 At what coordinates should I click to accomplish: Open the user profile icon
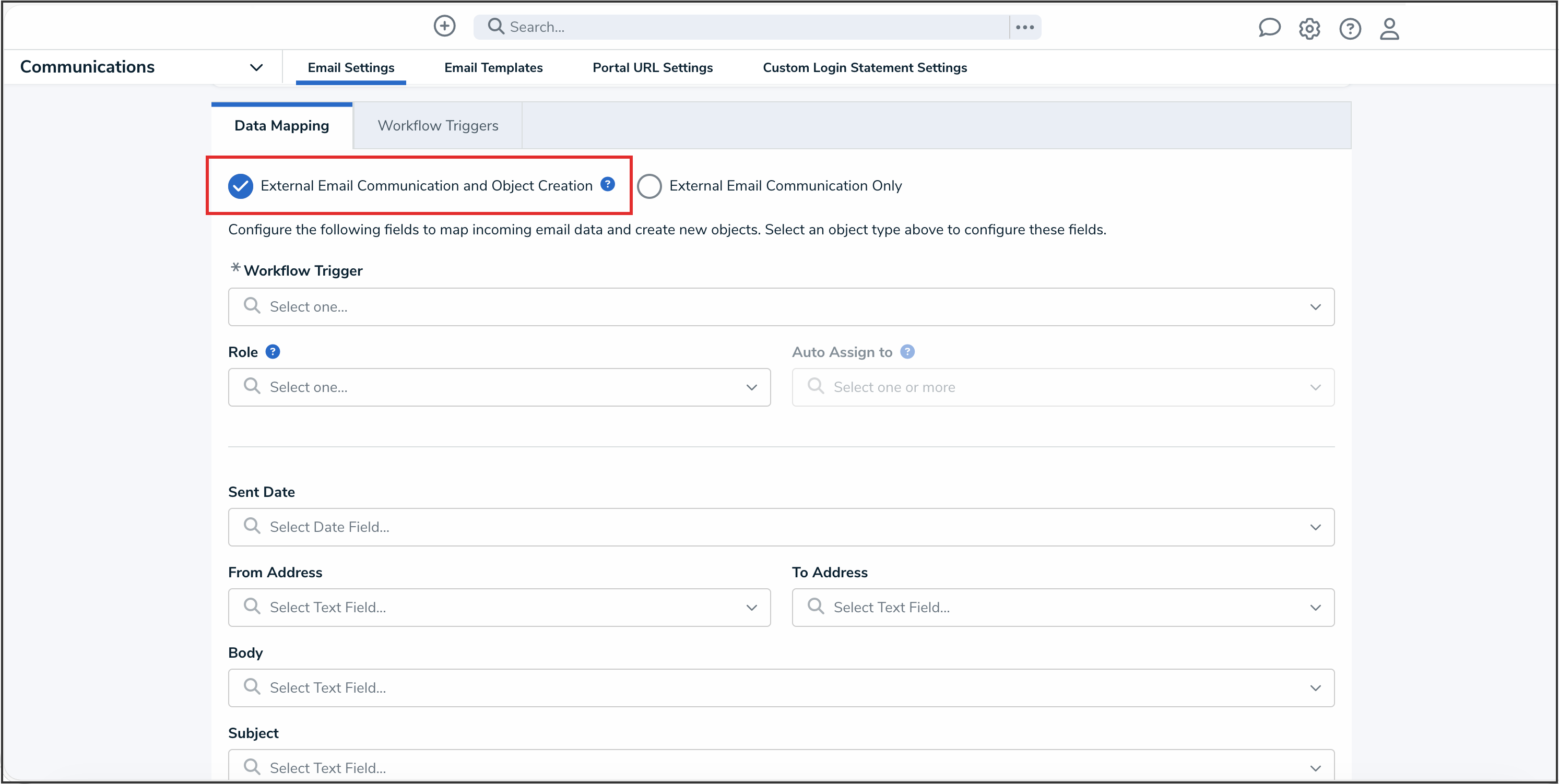coord(1389,28)
